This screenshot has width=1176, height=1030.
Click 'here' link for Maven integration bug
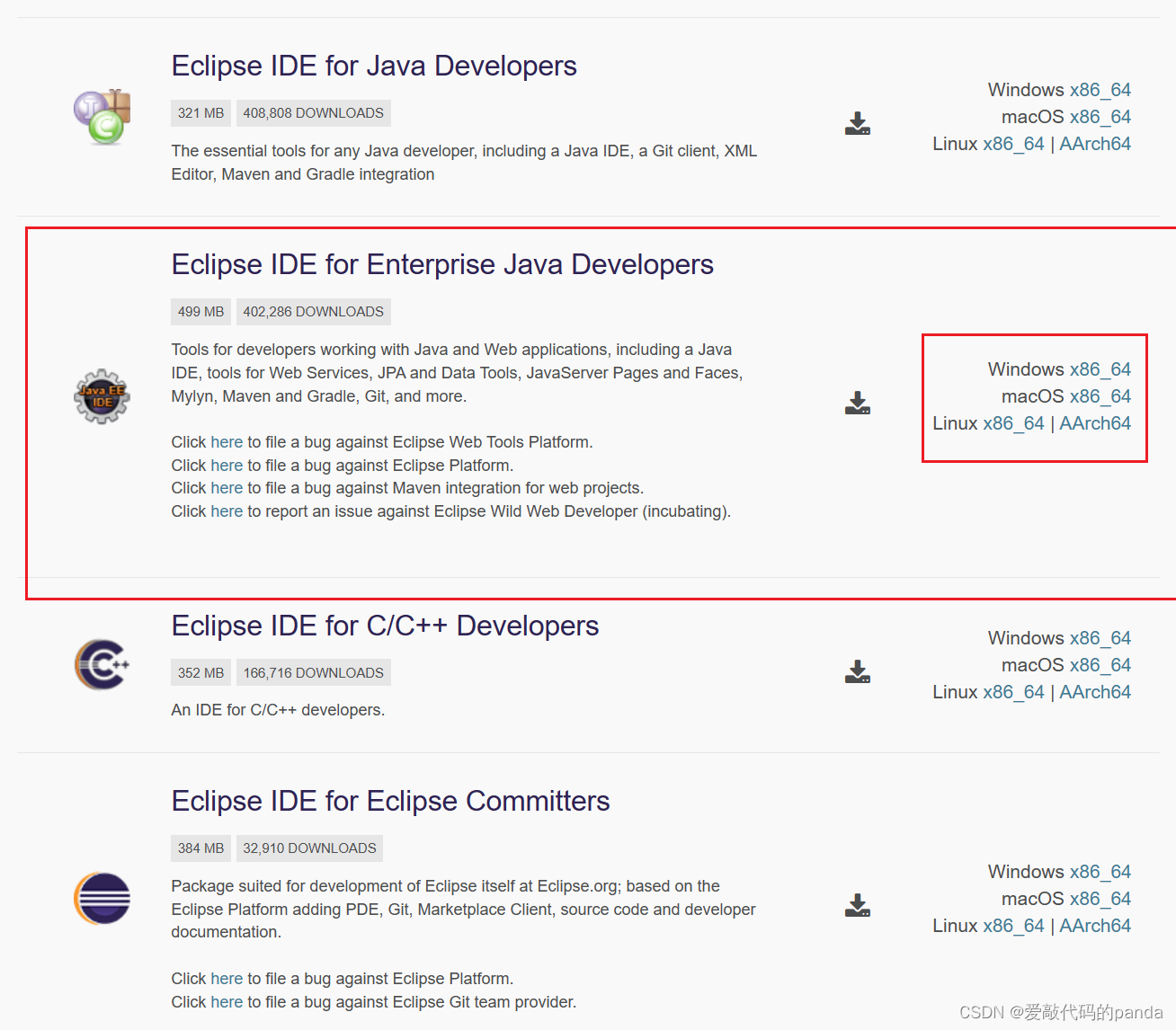coord(227,488)
